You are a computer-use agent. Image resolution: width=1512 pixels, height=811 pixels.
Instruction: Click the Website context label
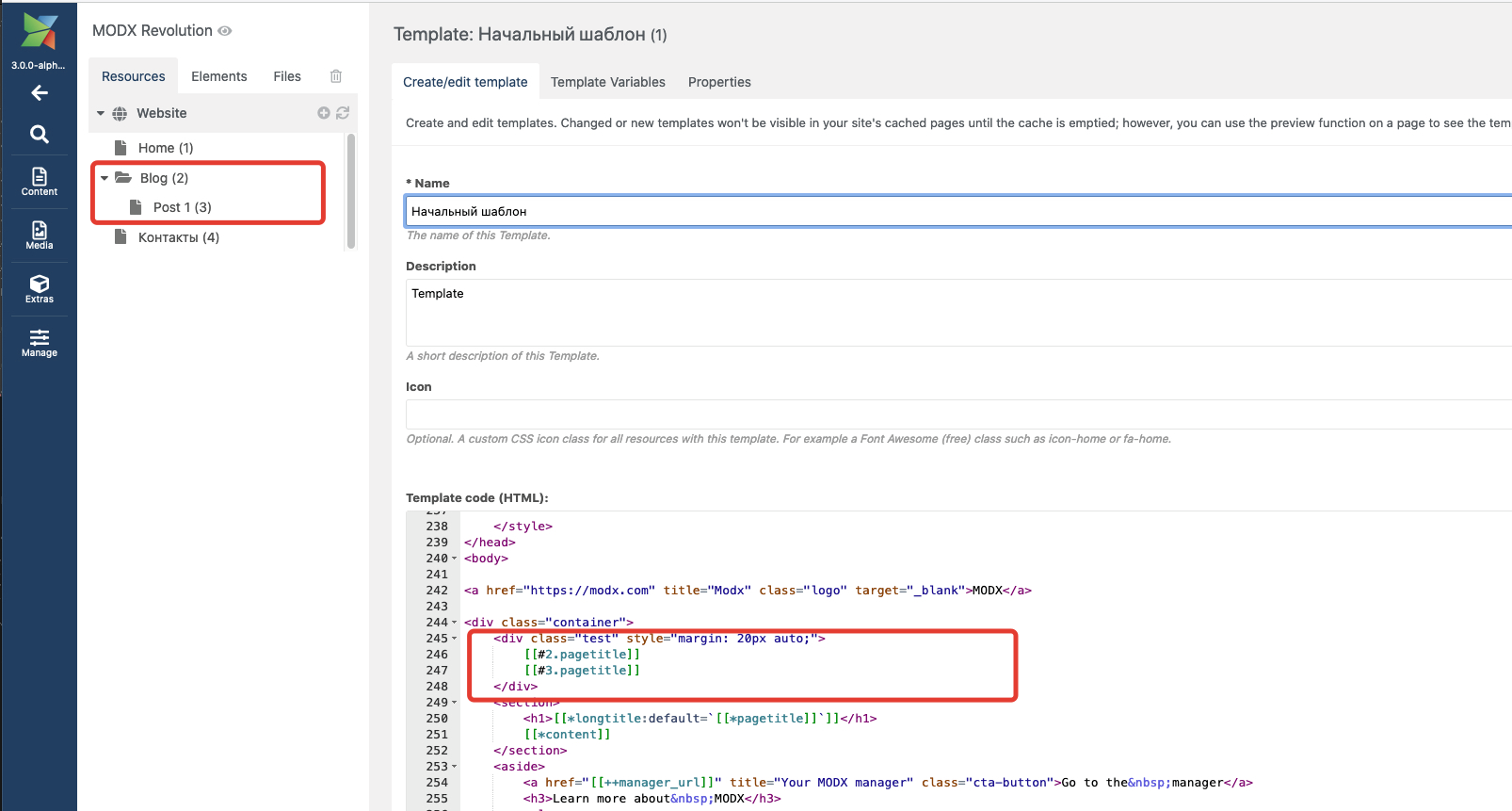pyautogui.click(x=162, y=113)
